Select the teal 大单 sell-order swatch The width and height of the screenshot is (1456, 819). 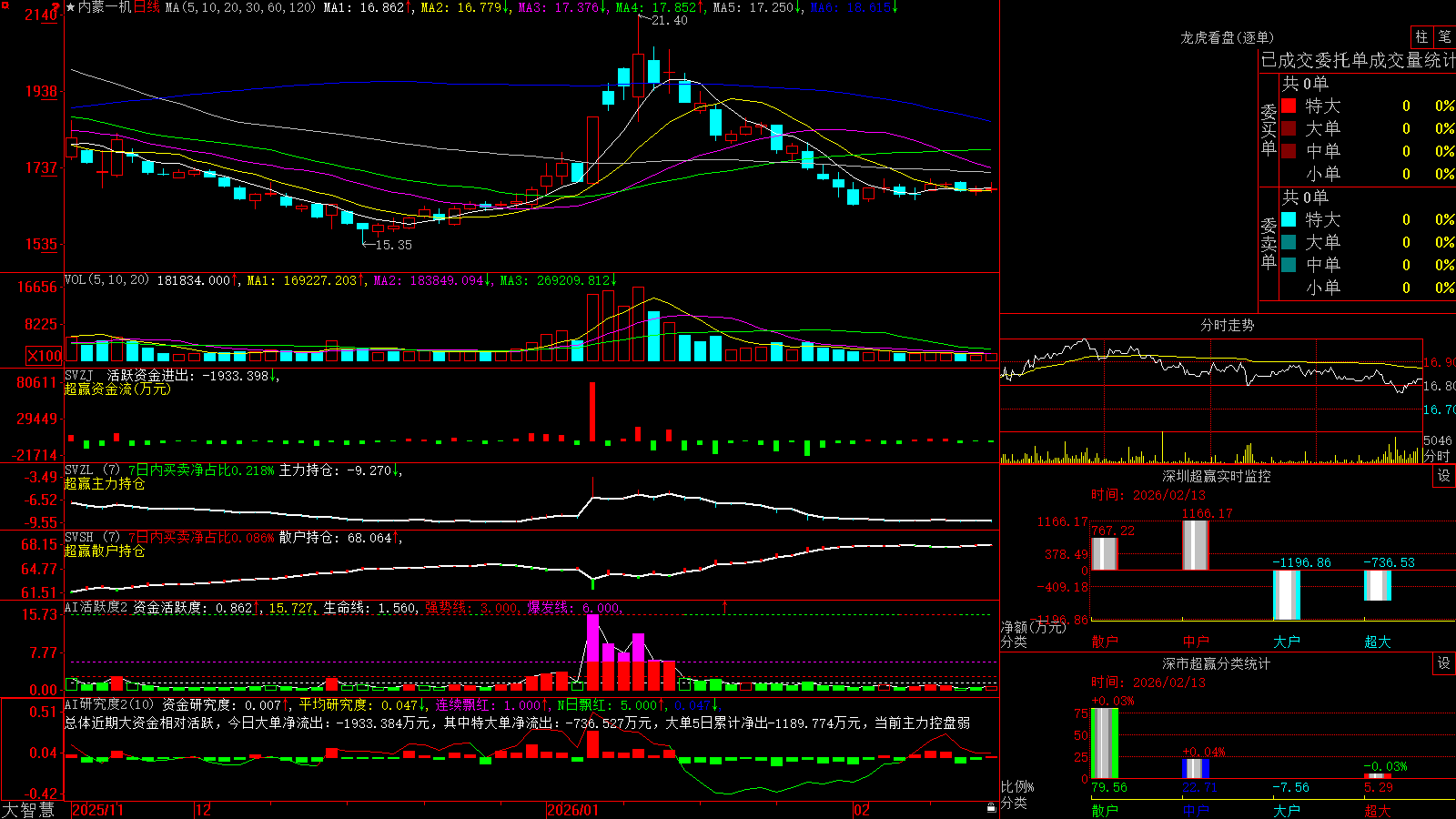[x=1289, y=242]
